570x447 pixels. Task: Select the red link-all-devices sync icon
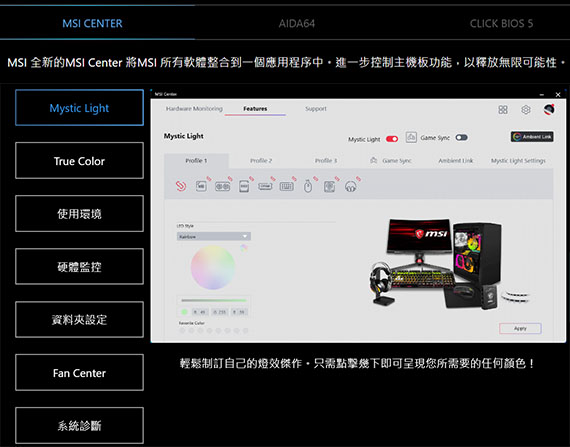click(181, 186)
